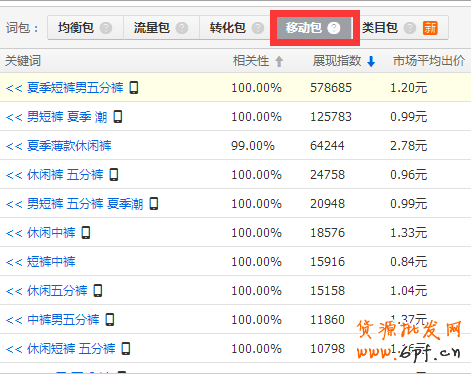471x374 pixels.
Task: Sort by 相关性 ascending arrow
Action: coord(279,61)
